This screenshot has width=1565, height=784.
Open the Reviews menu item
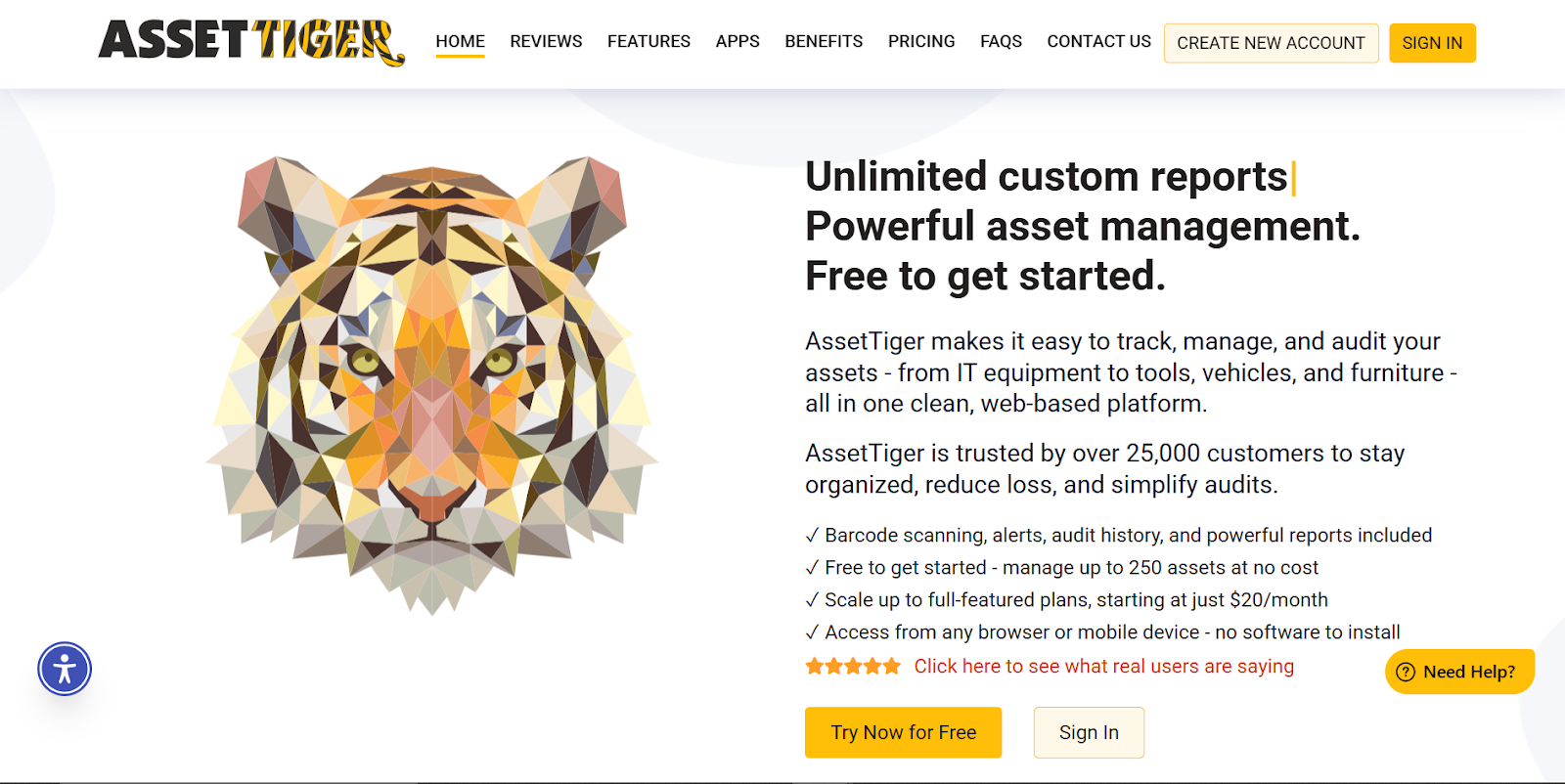pyautogui.click(x=546, y=41)
